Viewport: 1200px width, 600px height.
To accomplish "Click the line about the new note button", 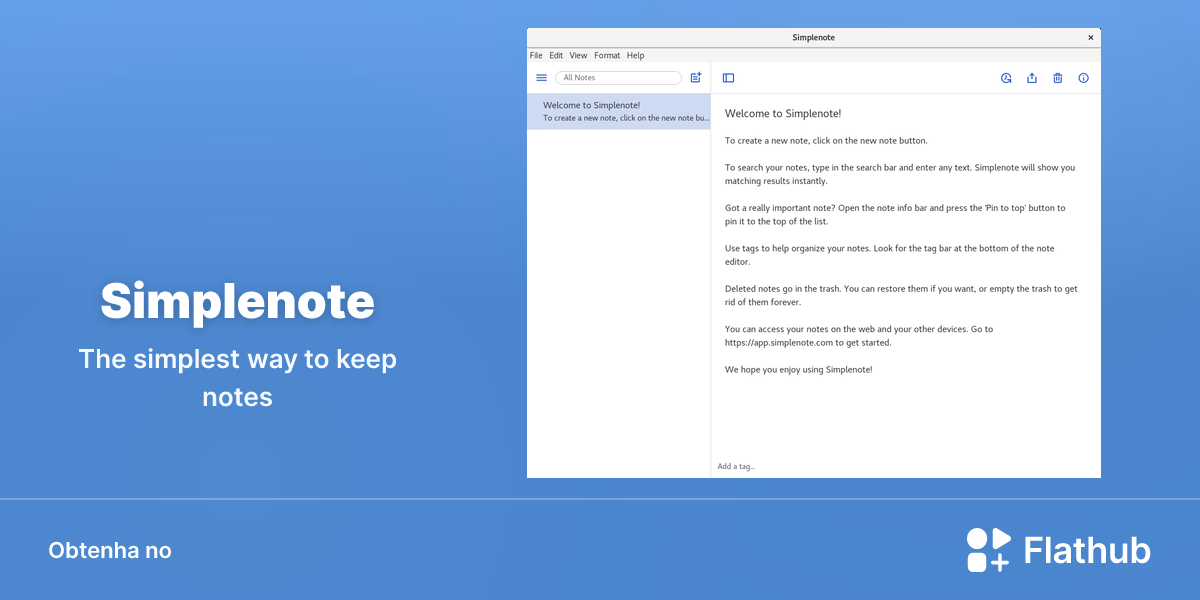I will pyautogui.click(x=826, y=141).
